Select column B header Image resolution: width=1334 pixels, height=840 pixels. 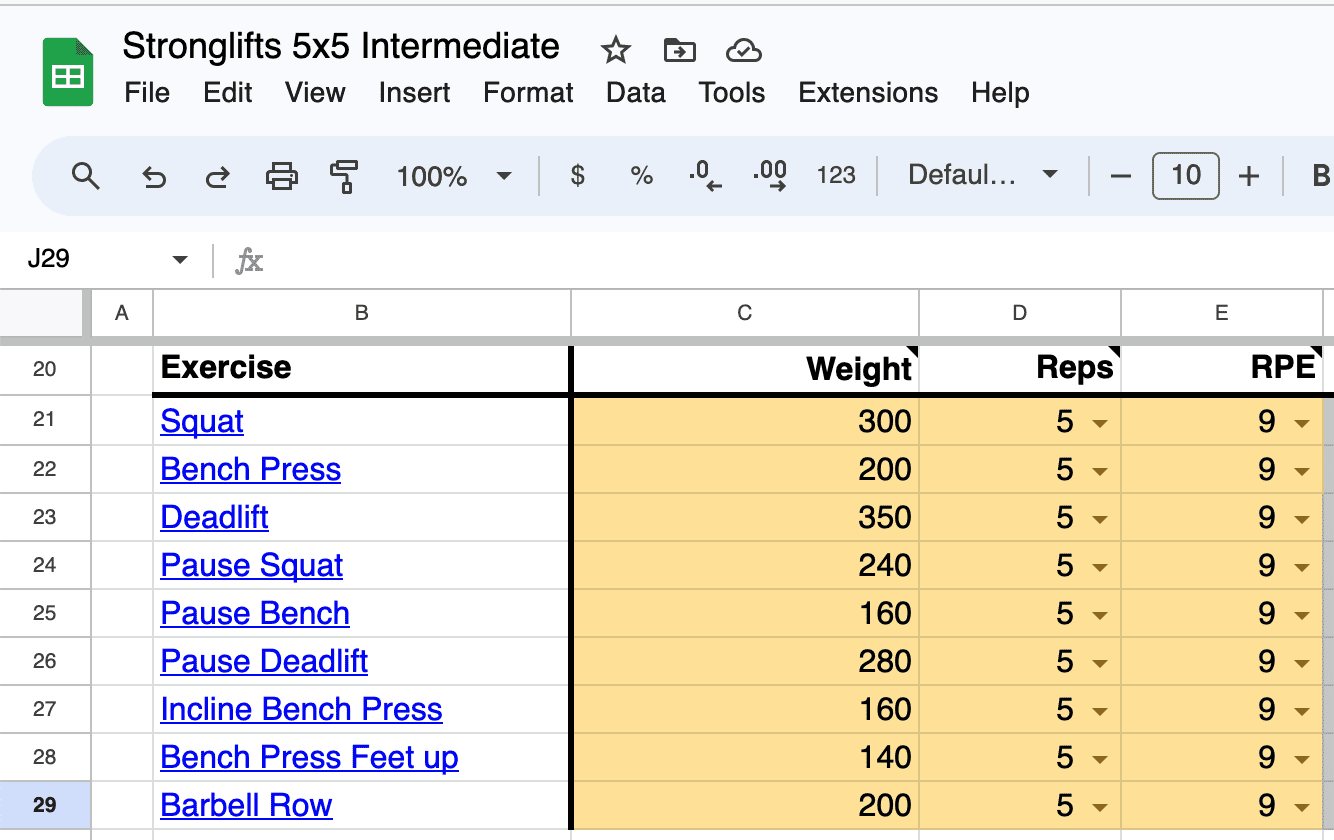coord(362,313)
